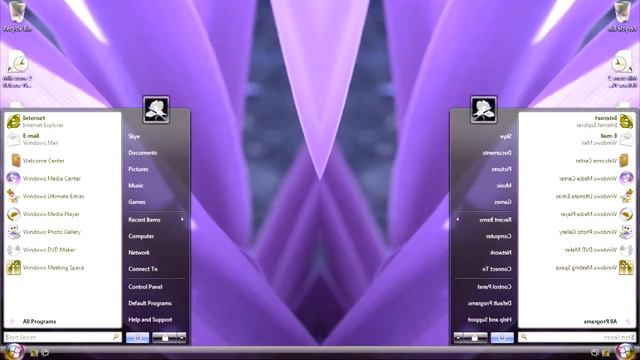
Task: Open Windows Photo Gallery icon in mirrored menu
Action: 626,232
